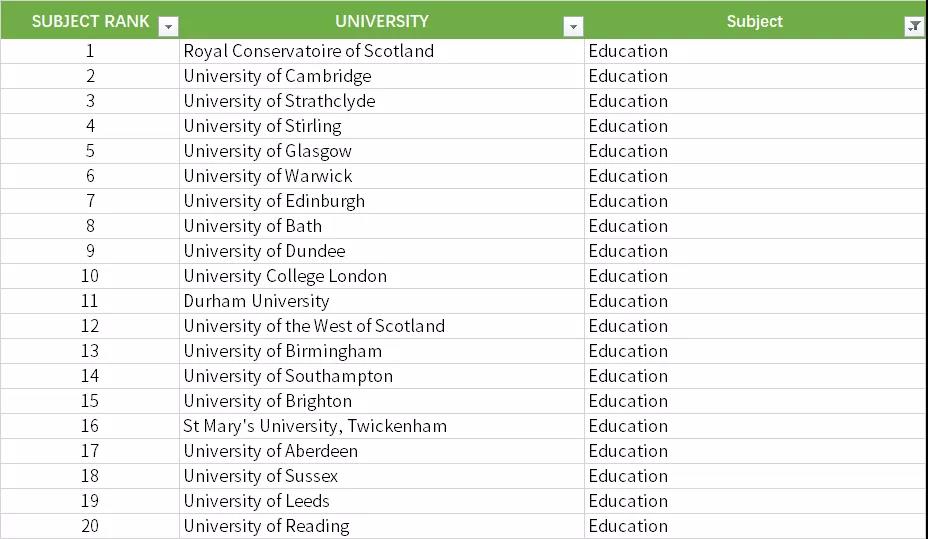Click the University College London cell
The height and width of the screenshot is (539, 928).
coord(285,276)
